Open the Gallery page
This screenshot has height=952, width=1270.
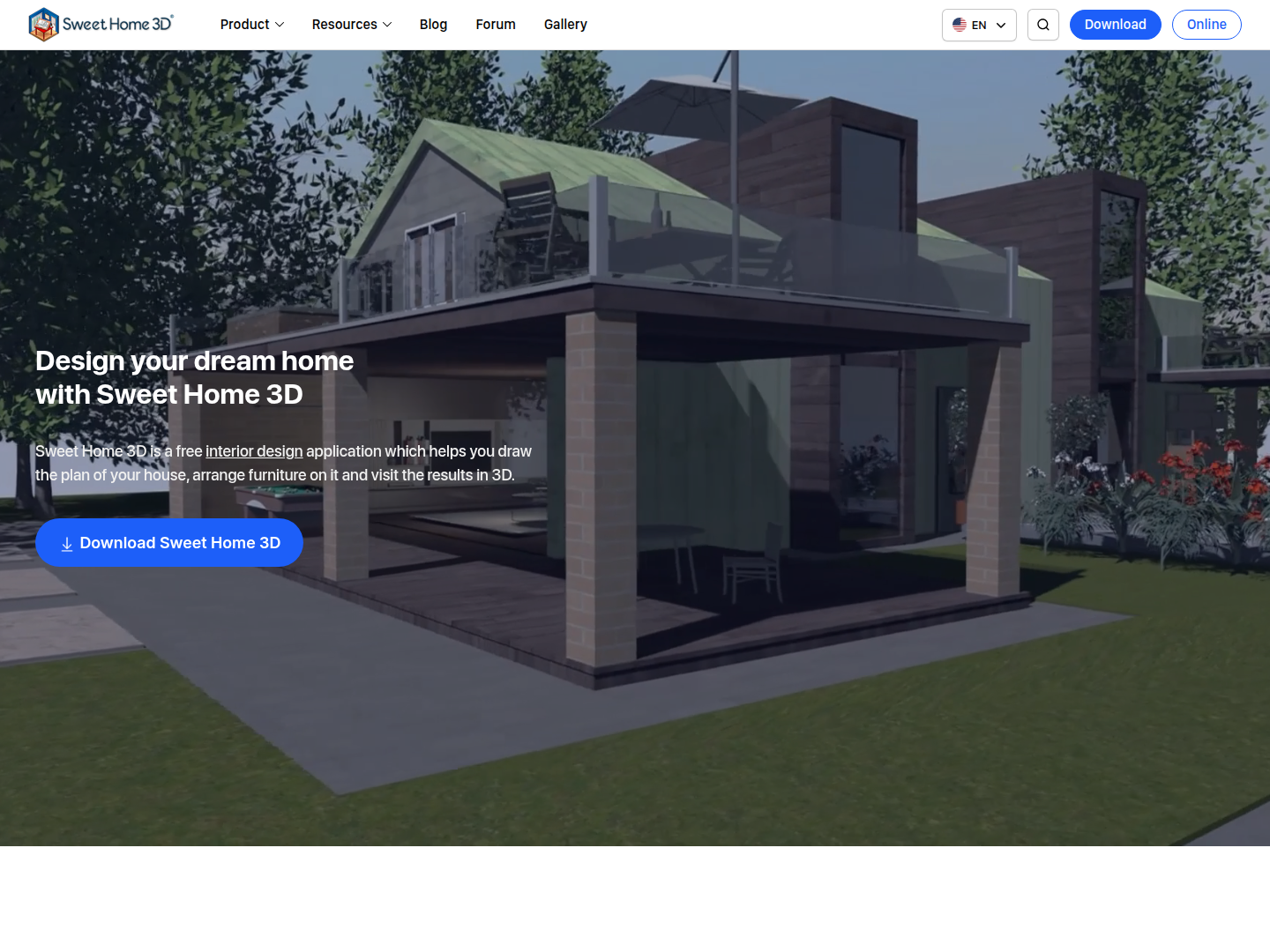565,25
